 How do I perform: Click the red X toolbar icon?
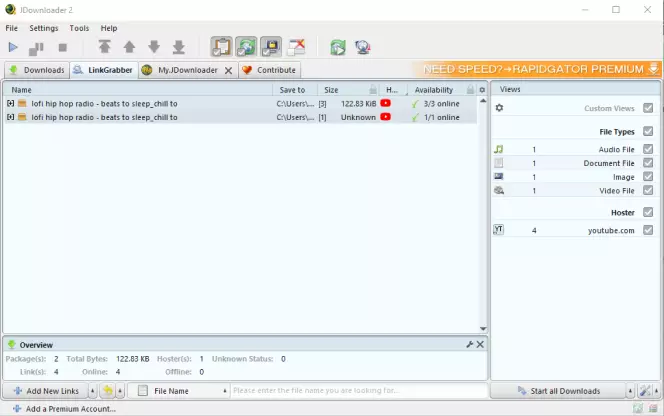[x=296, y=47]
